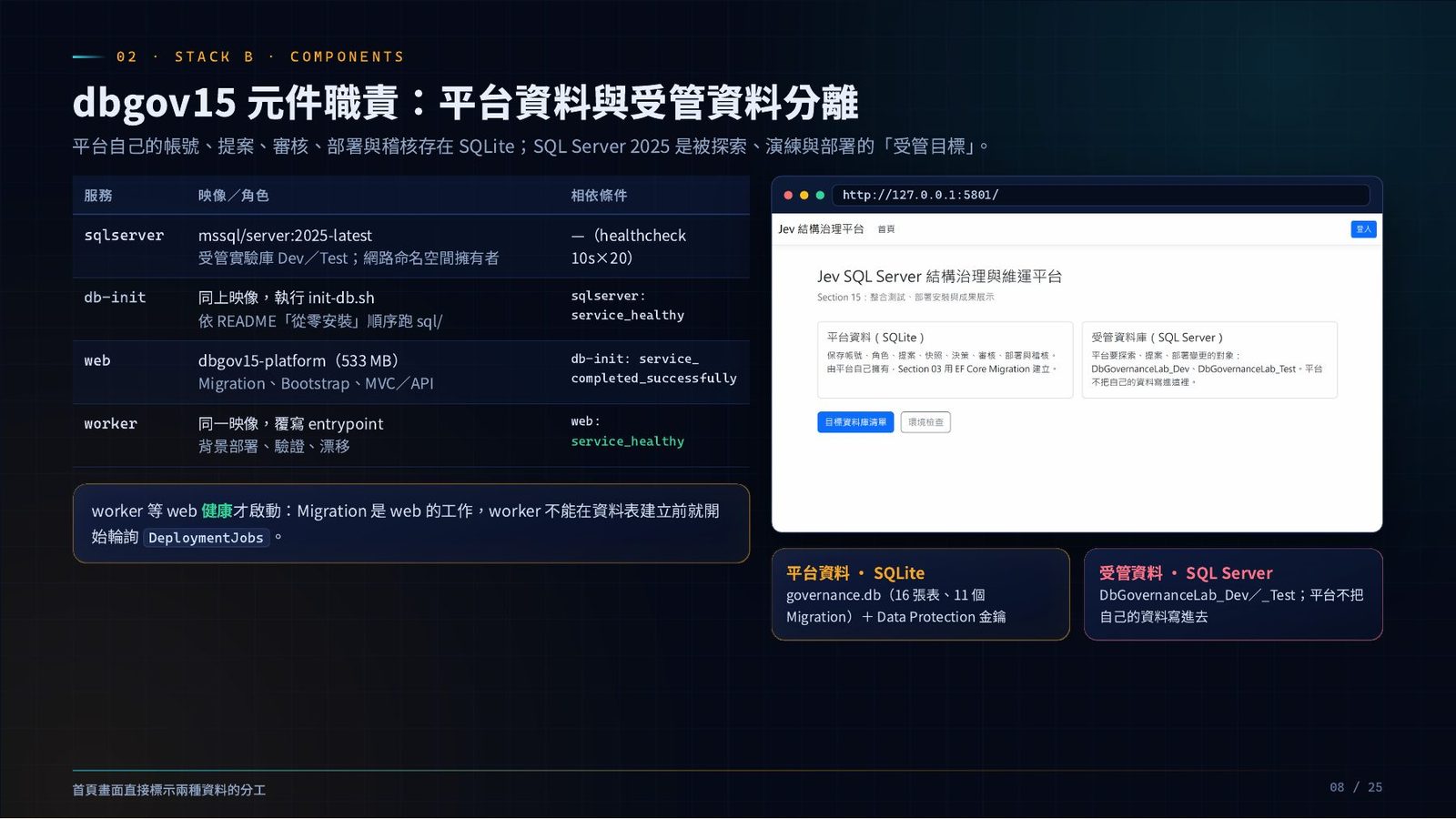
Task: Click the blue 登入 button
Action: click(1363, 229)
